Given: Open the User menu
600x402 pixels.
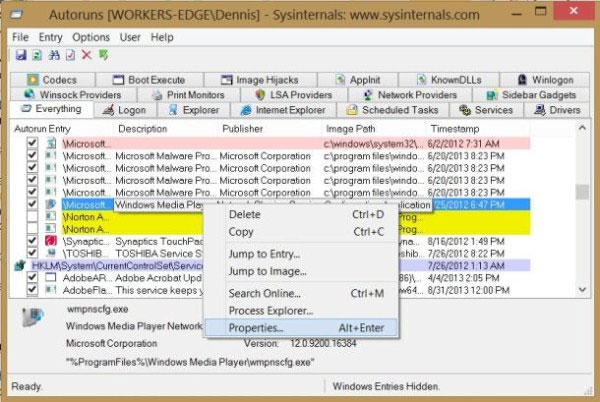Looking at the screenshot, I should (130, 37).
